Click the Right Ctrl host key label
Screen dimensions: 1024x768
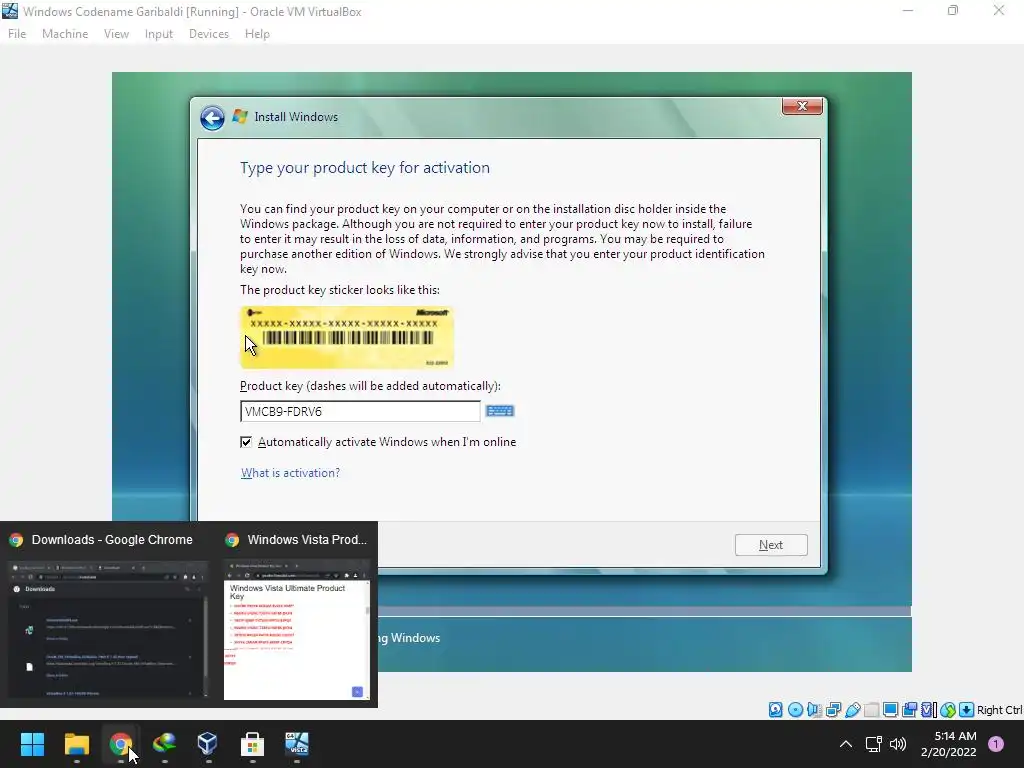[999, 710]
